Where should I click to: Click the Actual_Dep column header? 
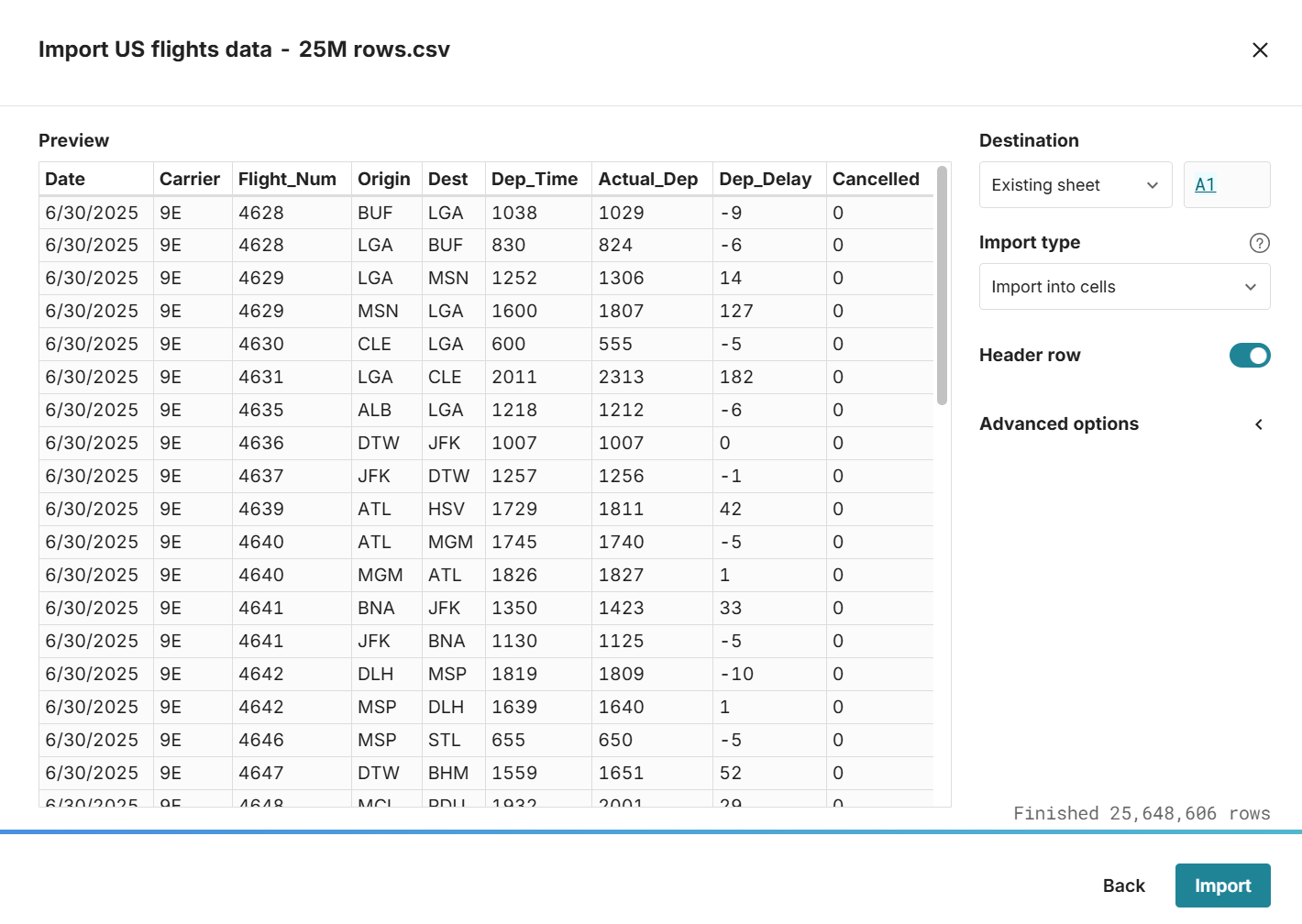pos(653,180)
